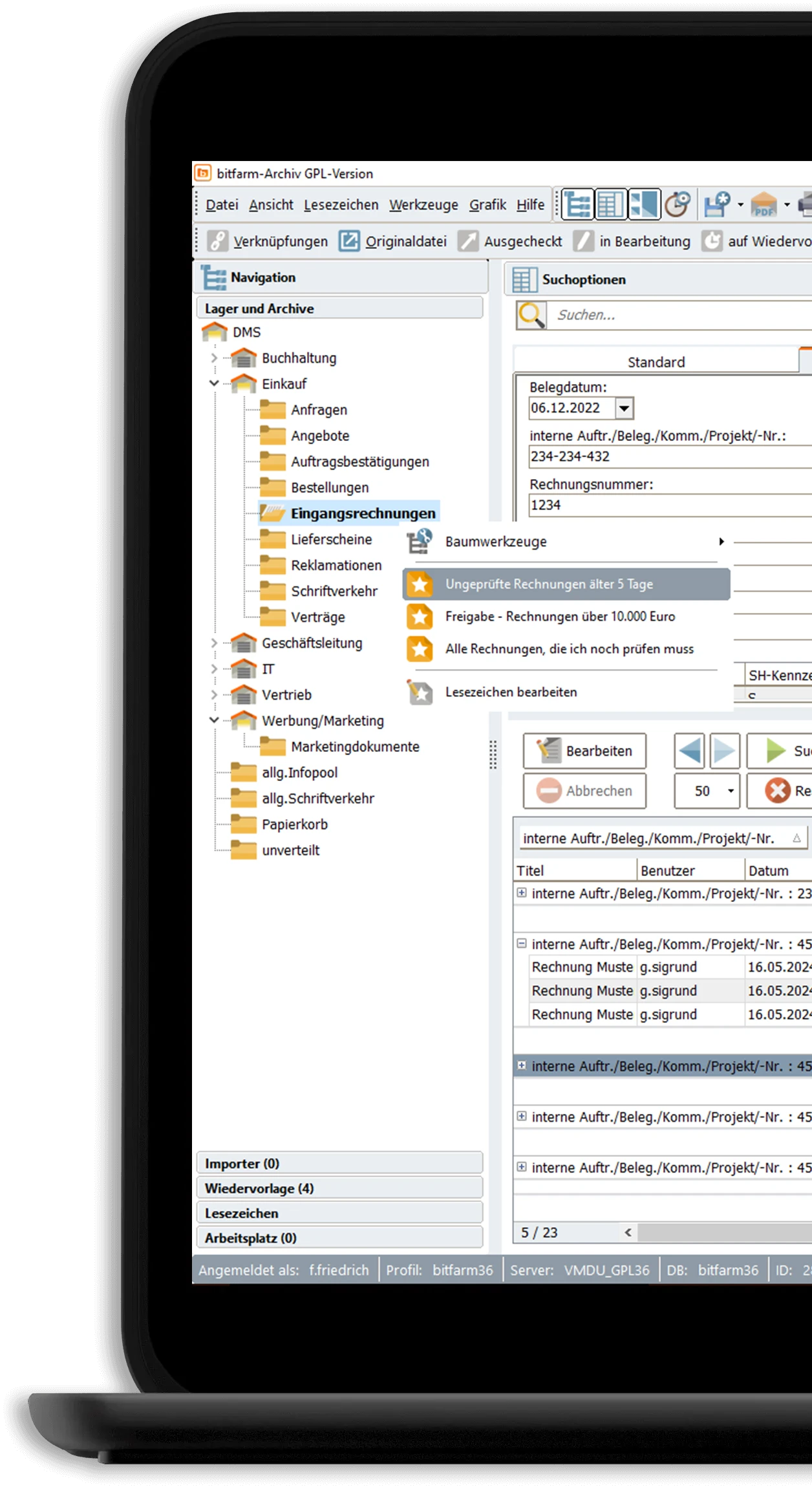Click the Abbrechen button
812x1487 pixels.
584,791
